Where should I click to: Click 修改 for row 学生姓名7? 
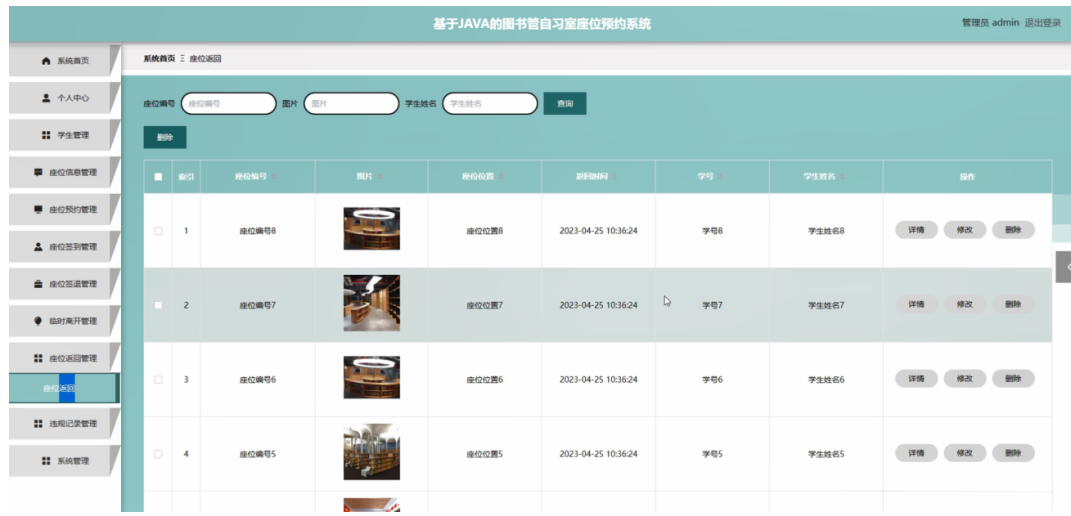coord(964,305)
